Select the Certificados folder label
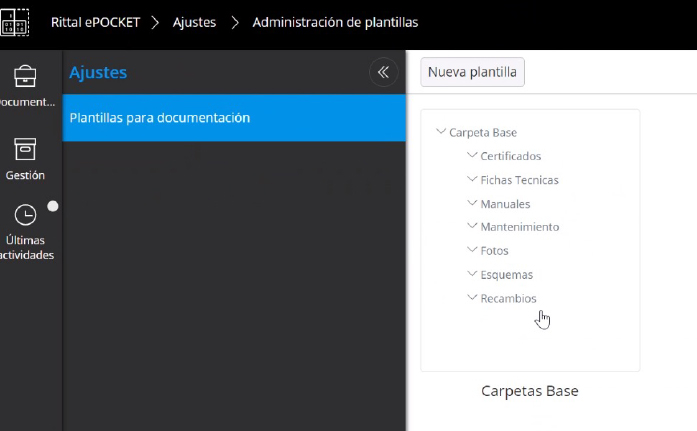Viewport: 697px width, 431px height. (511, 156)
